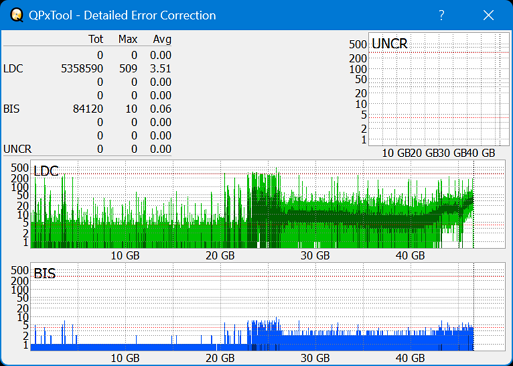Select the 'Avg' column header
This screenshot has width=513, height=366.
click(162, 39)
